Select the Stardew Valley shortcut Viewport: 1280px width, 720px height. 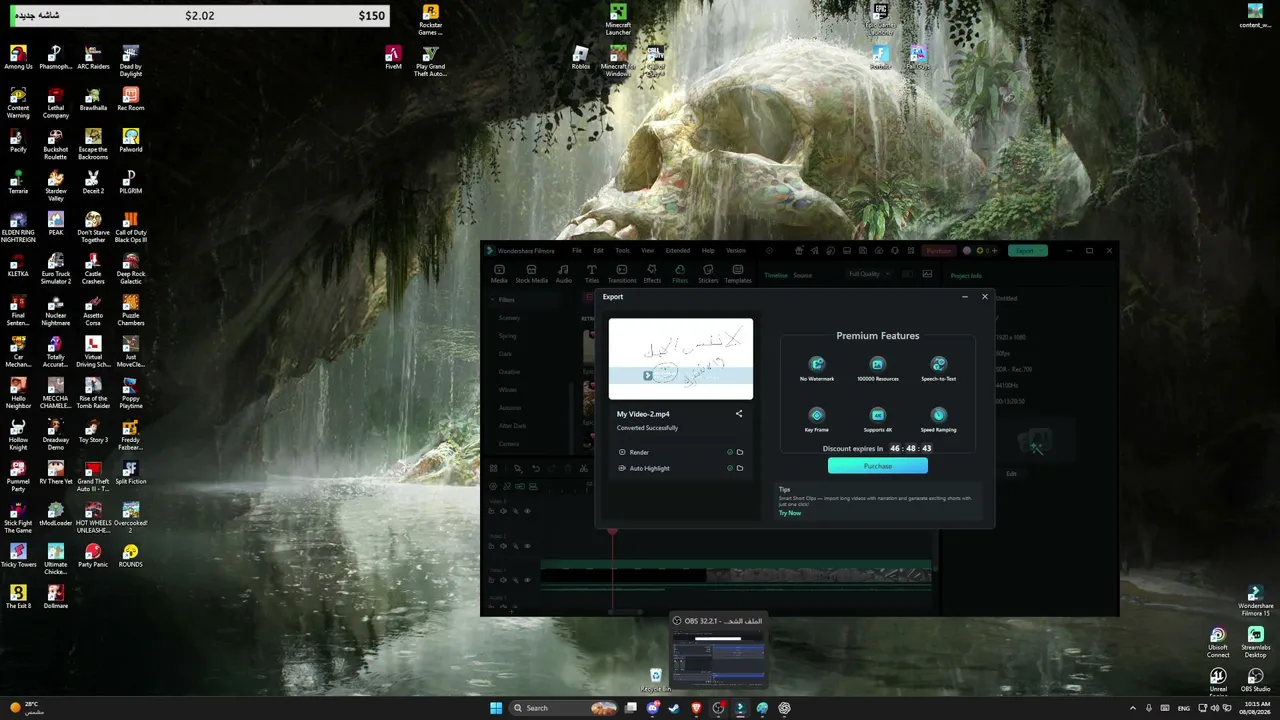(56, 185)
